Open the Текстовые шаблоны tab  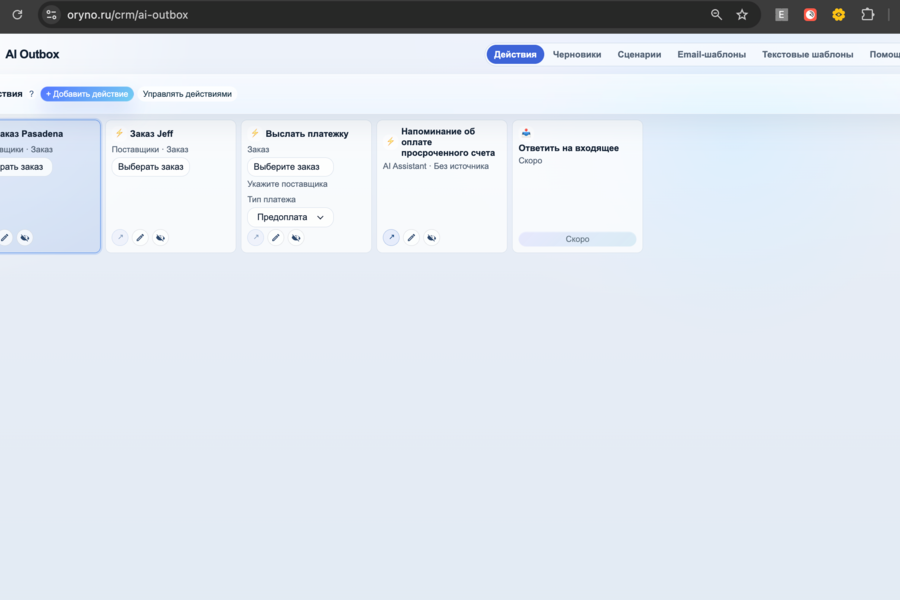click(807, 54)
